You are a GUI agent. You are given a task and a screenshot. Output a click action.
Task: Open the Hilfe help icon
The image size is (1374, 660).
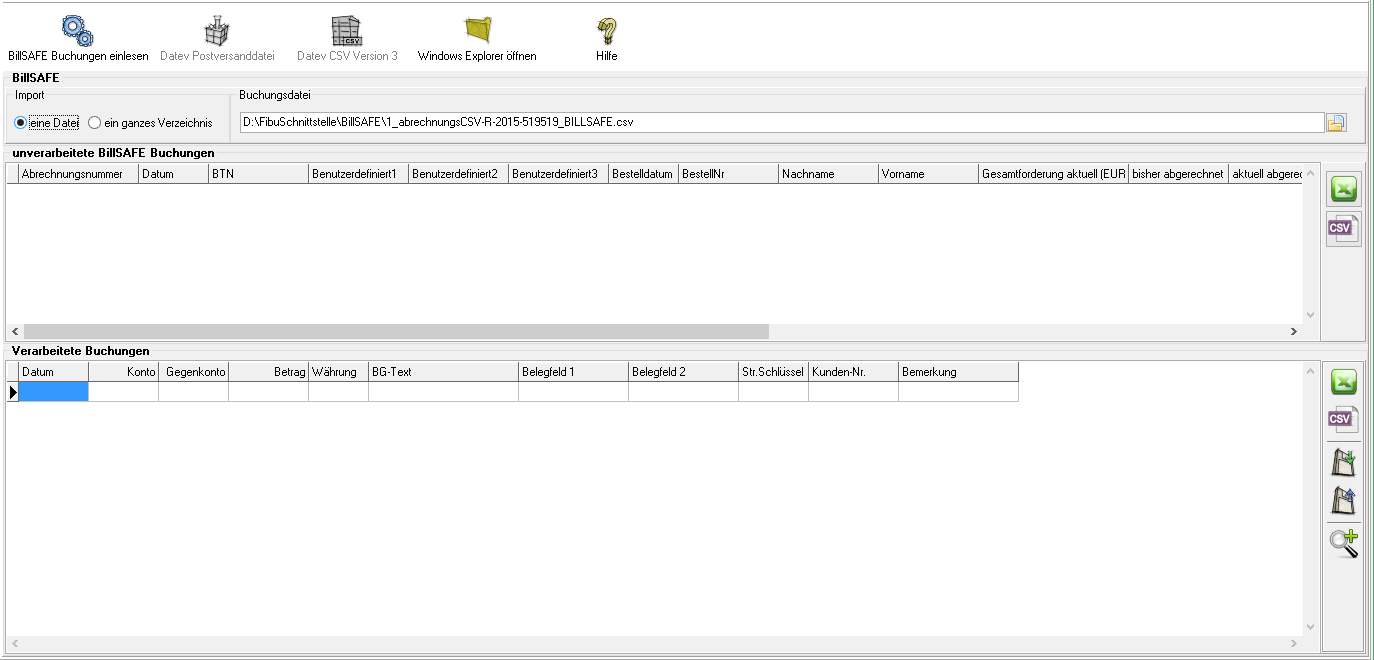[x=606, y=31]
